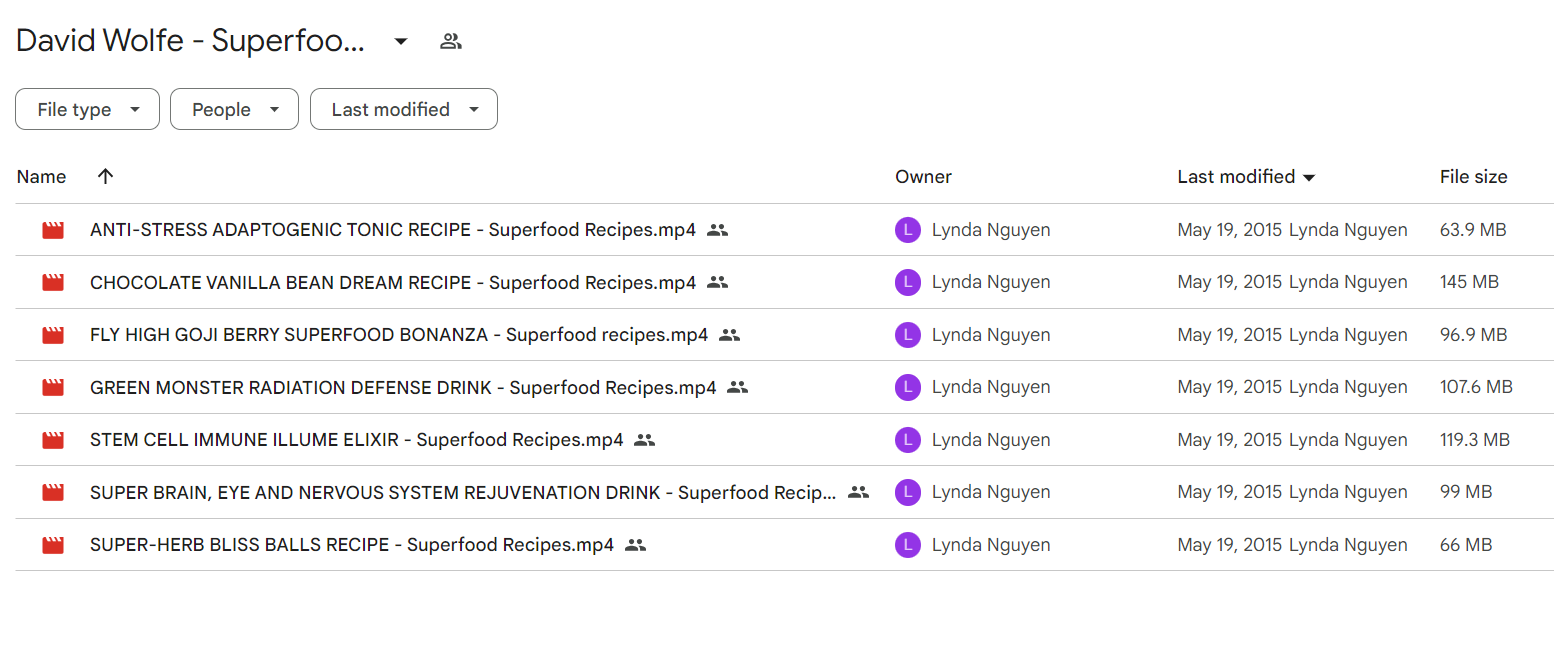Click the 96.9 MB file size value
This screenshot has width=1554, height=662.
click(1473, 335)
